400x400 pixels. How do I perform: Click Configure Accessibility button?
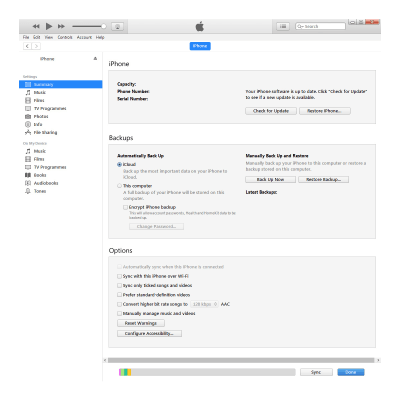pos(149,333)
